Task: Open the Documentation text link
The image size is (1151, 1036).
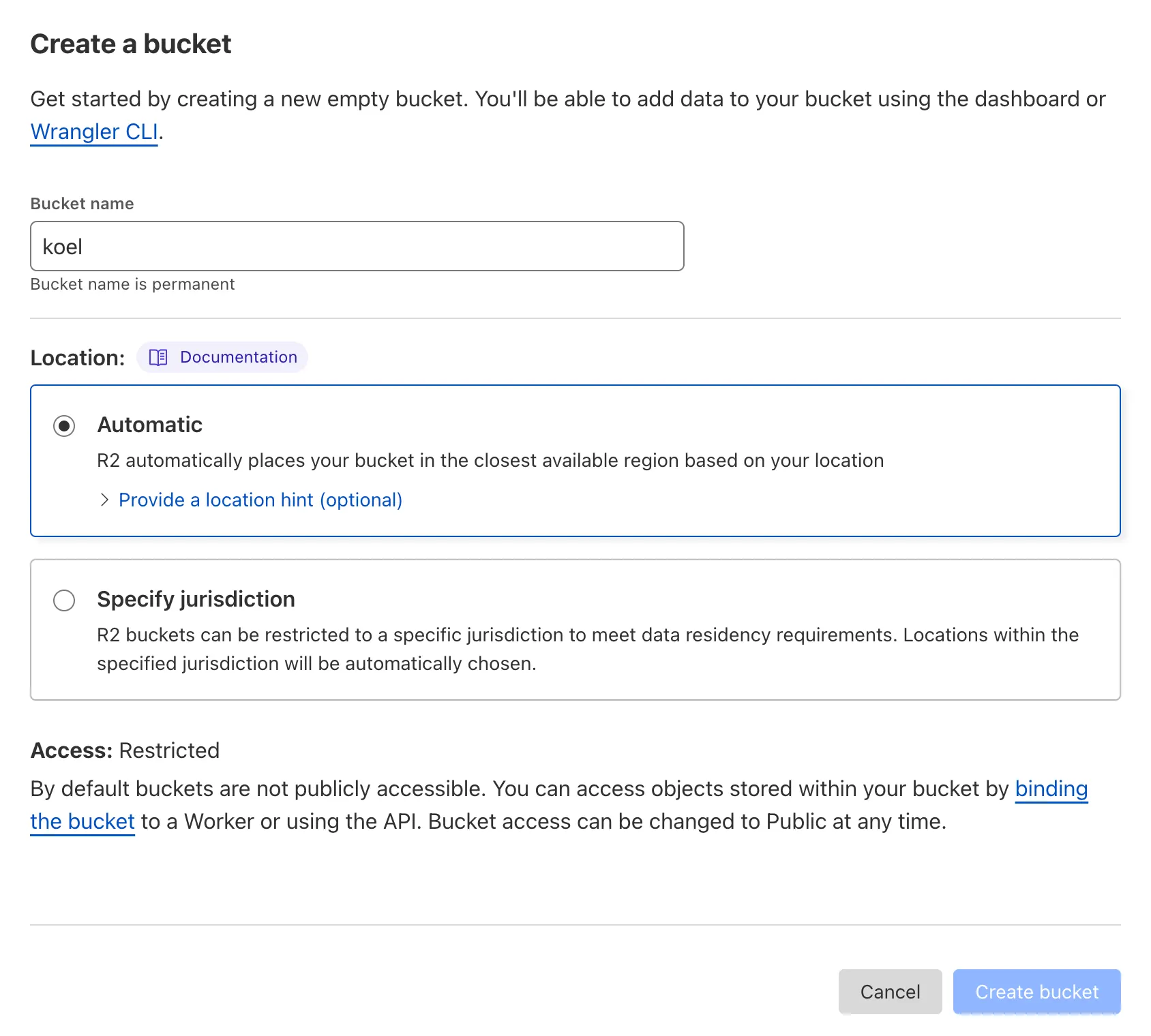Action: point(238,357)
